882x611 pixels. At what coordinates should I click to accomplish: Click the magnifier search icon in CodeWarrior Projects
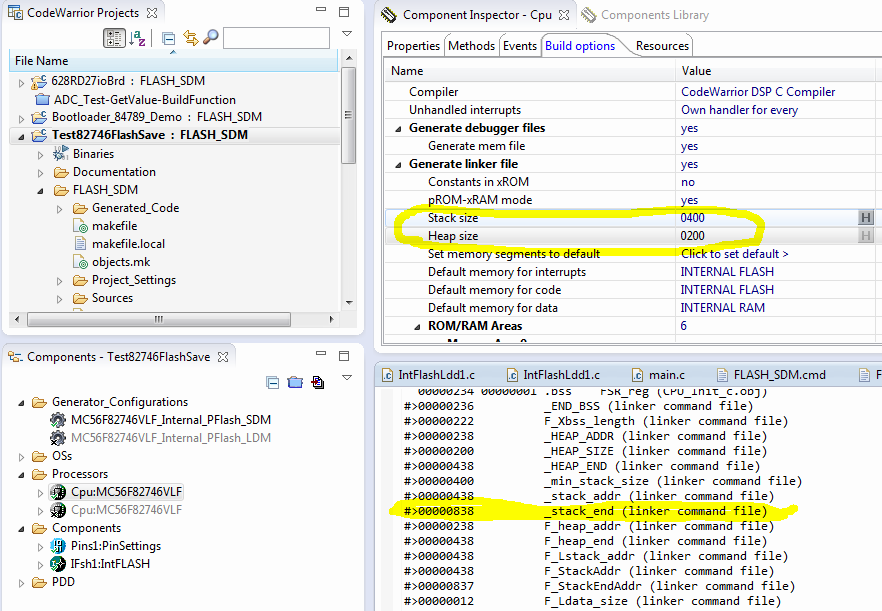(210, 38)
